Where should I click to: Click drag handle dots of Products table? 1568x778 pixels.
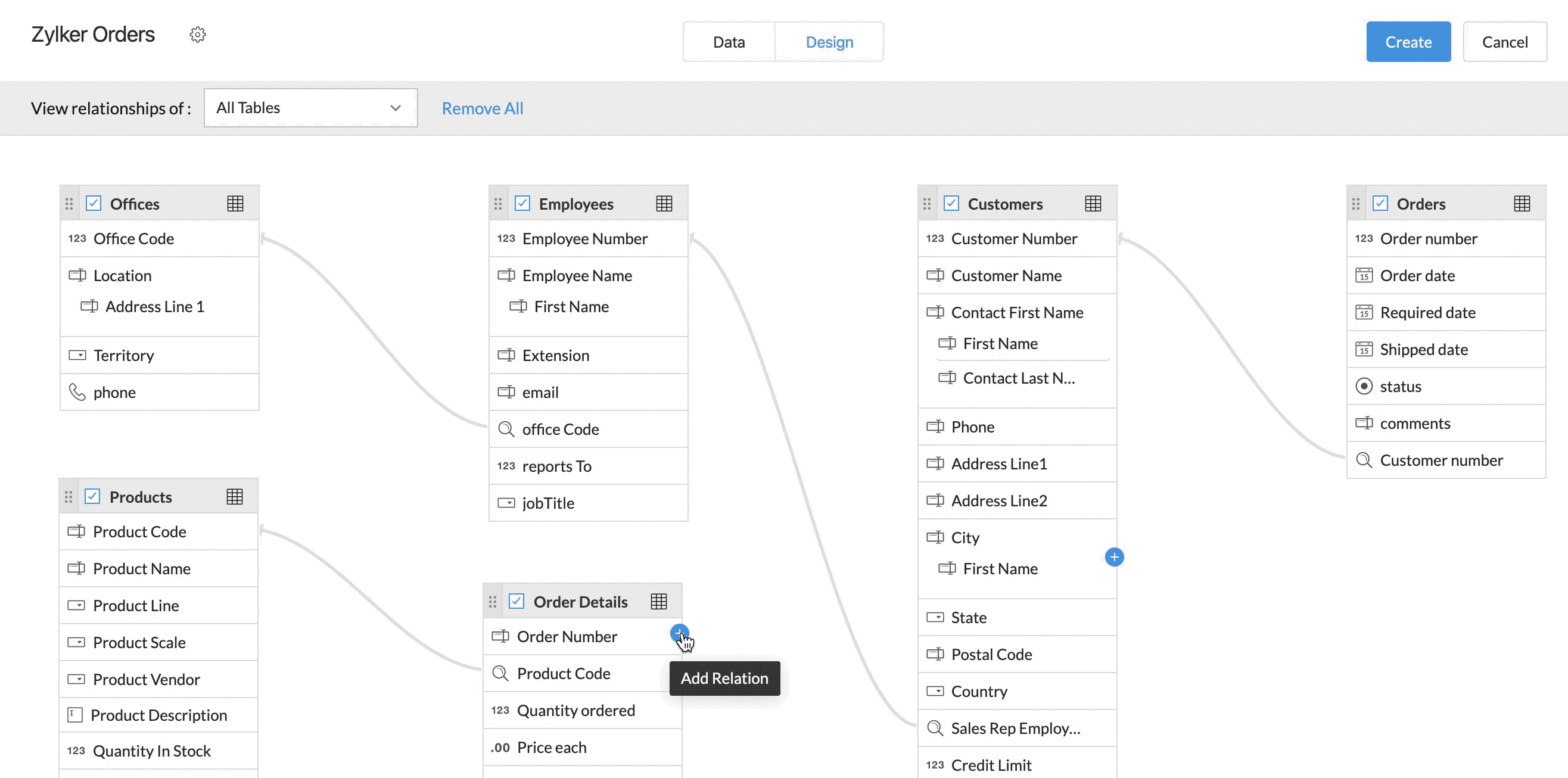(x=68, y=497)
